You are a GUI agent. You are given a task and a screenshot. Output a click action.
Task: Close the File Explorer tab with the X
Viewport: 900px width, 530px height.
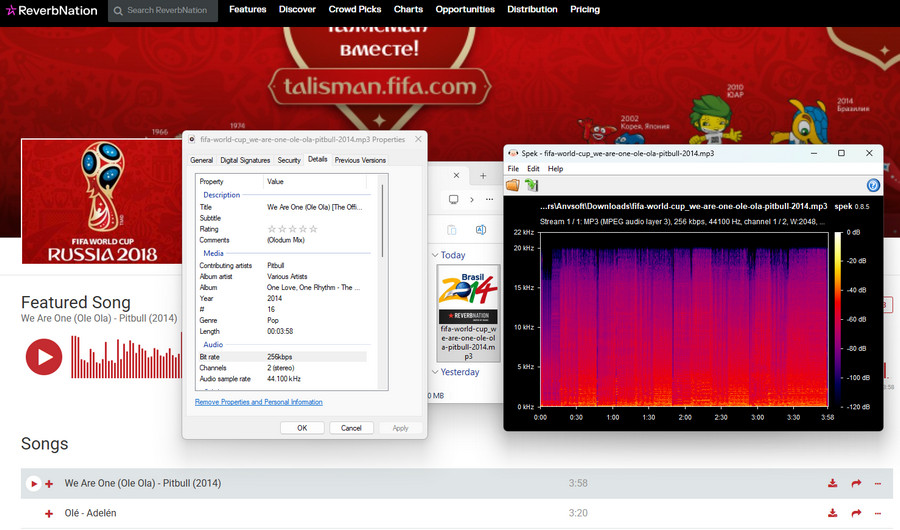click(x=456, y=176)
